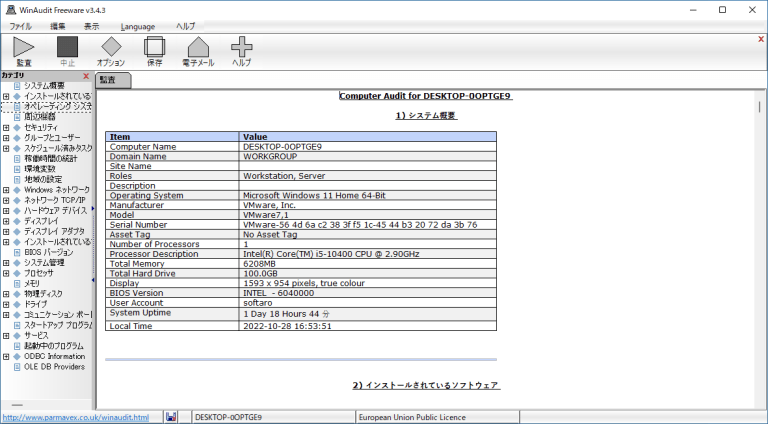Save the report with the 保存 toolbar icon

click(x=154, y=51)
